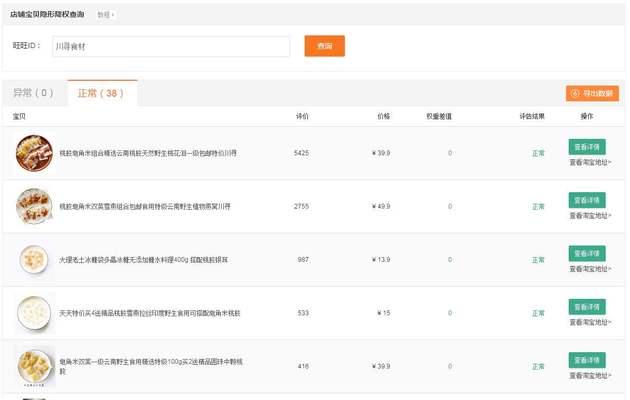Click the 正常 status in the 2755 row
Viewport: 630px width, 400px height.
(x=538, y=207)
